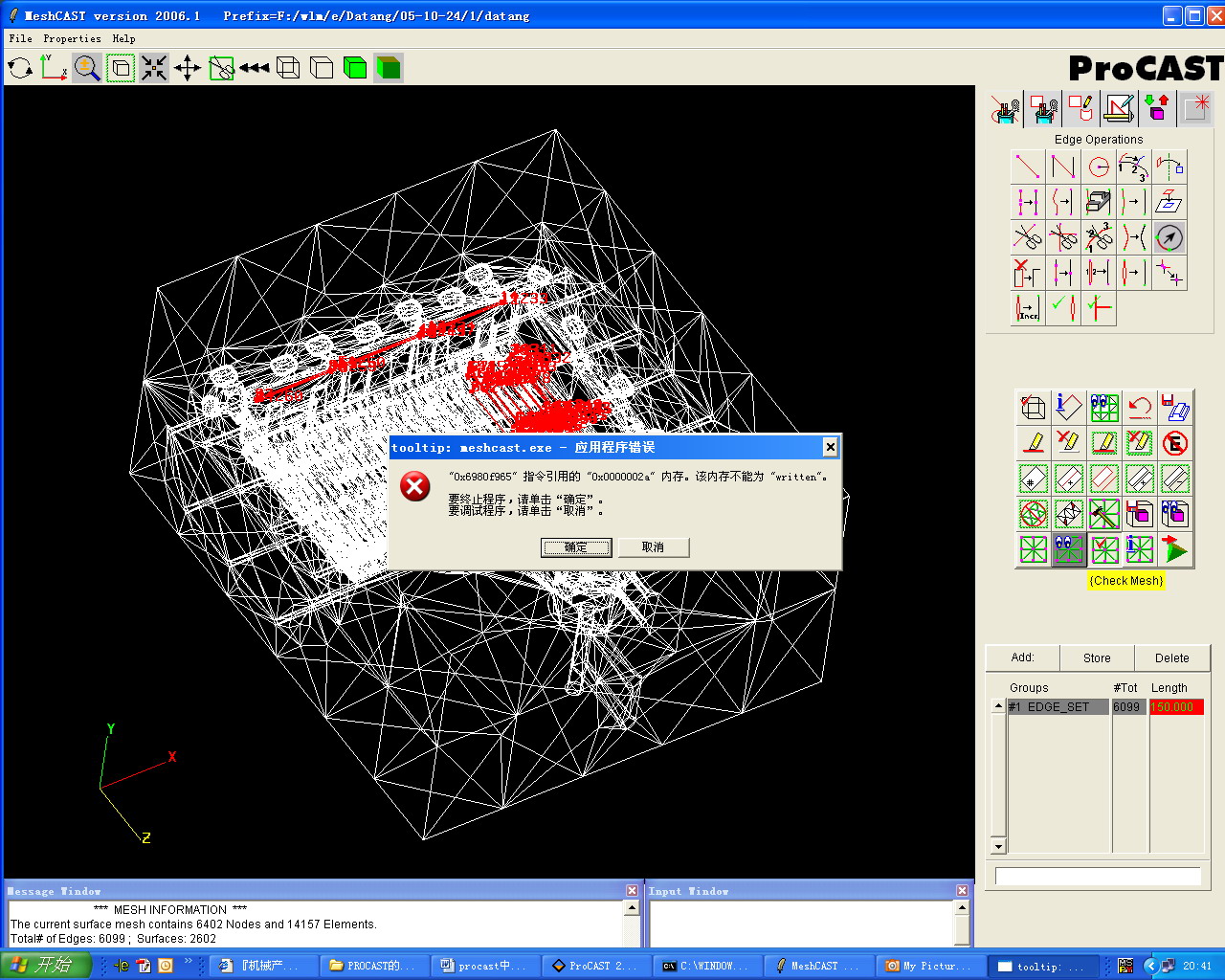Select the three-point arc edge tool

pos(1134,167)
